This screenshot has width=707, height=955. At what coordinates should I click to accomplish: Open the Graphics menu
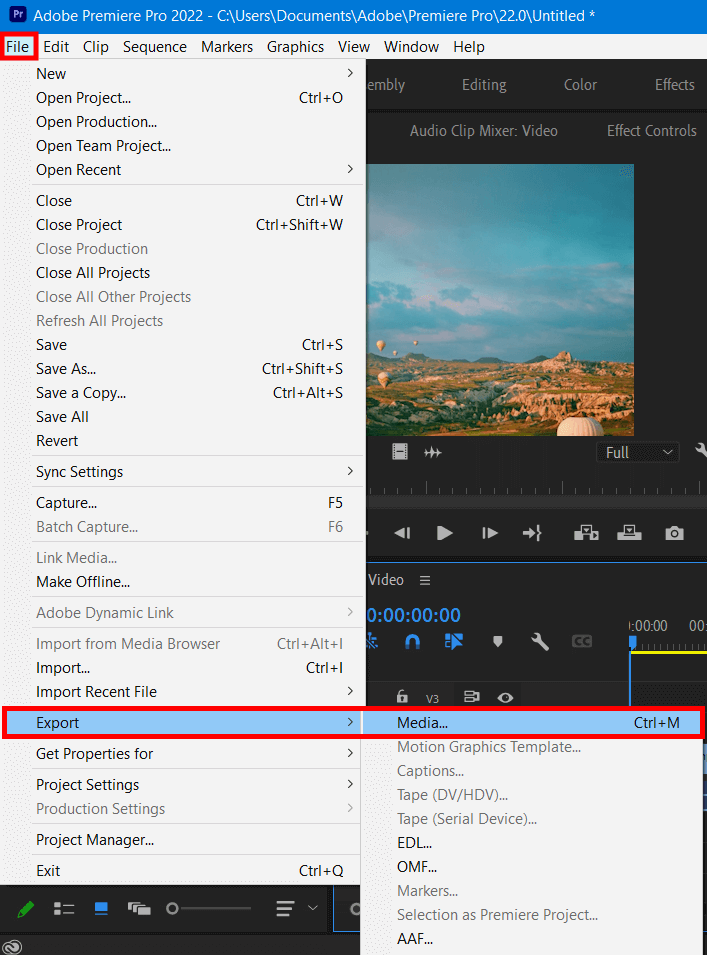295,47
